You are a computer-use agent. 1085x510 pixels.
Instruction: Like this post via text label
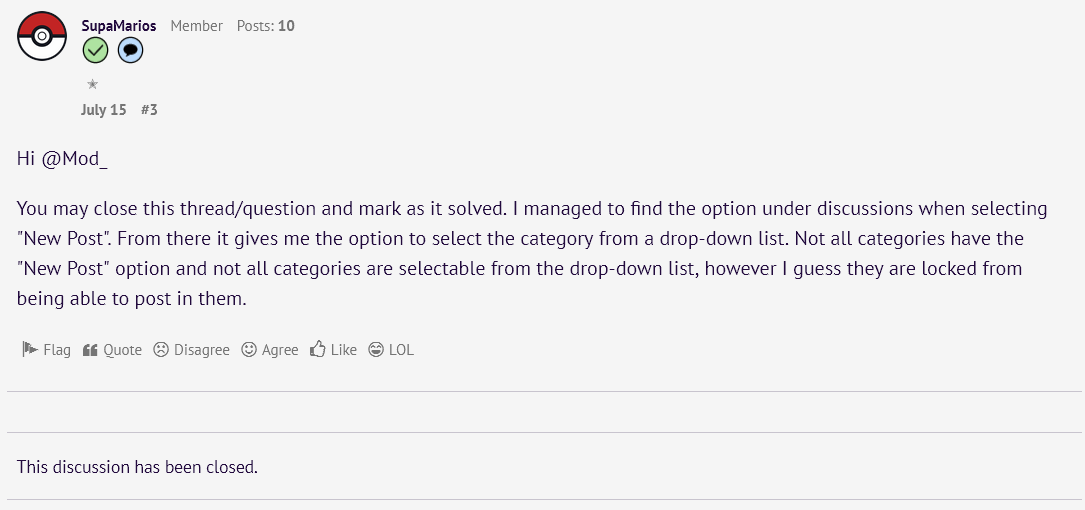[343, 350]
